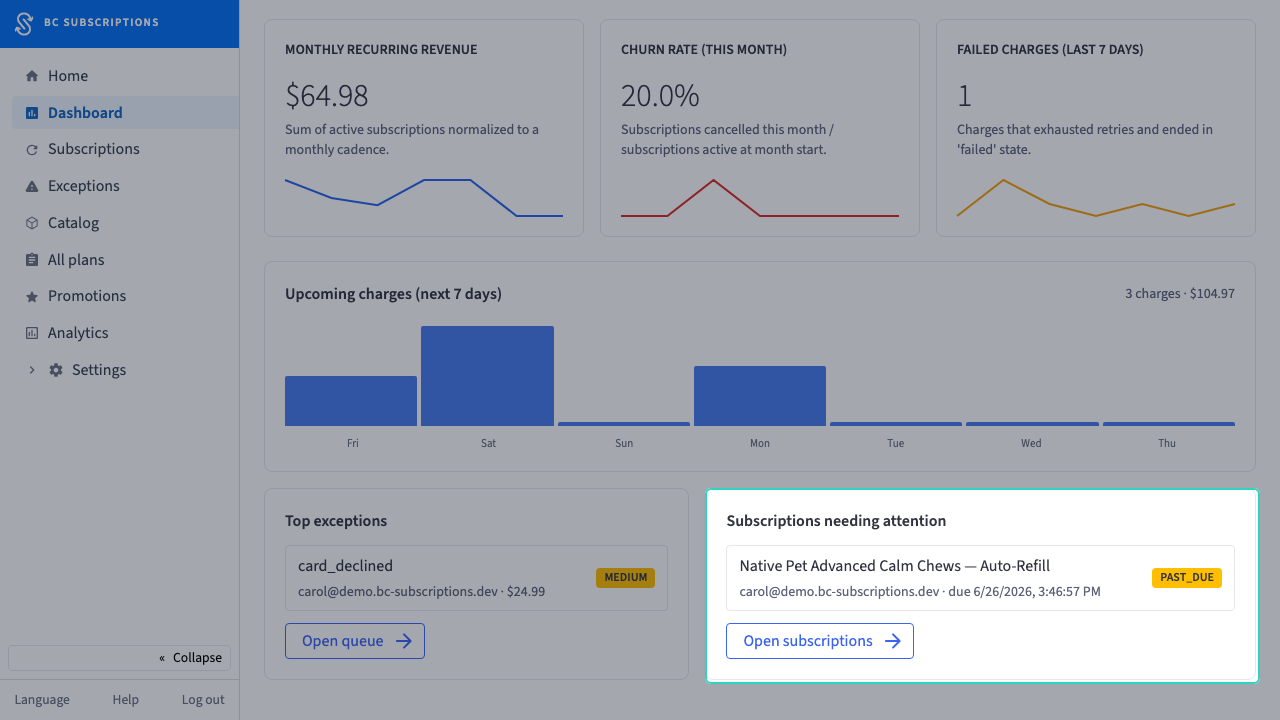The width and height of the screenshot is (1280, 720).
Task: Click the Exceptions warning triangle icon
Action: (x=32, y=186)
